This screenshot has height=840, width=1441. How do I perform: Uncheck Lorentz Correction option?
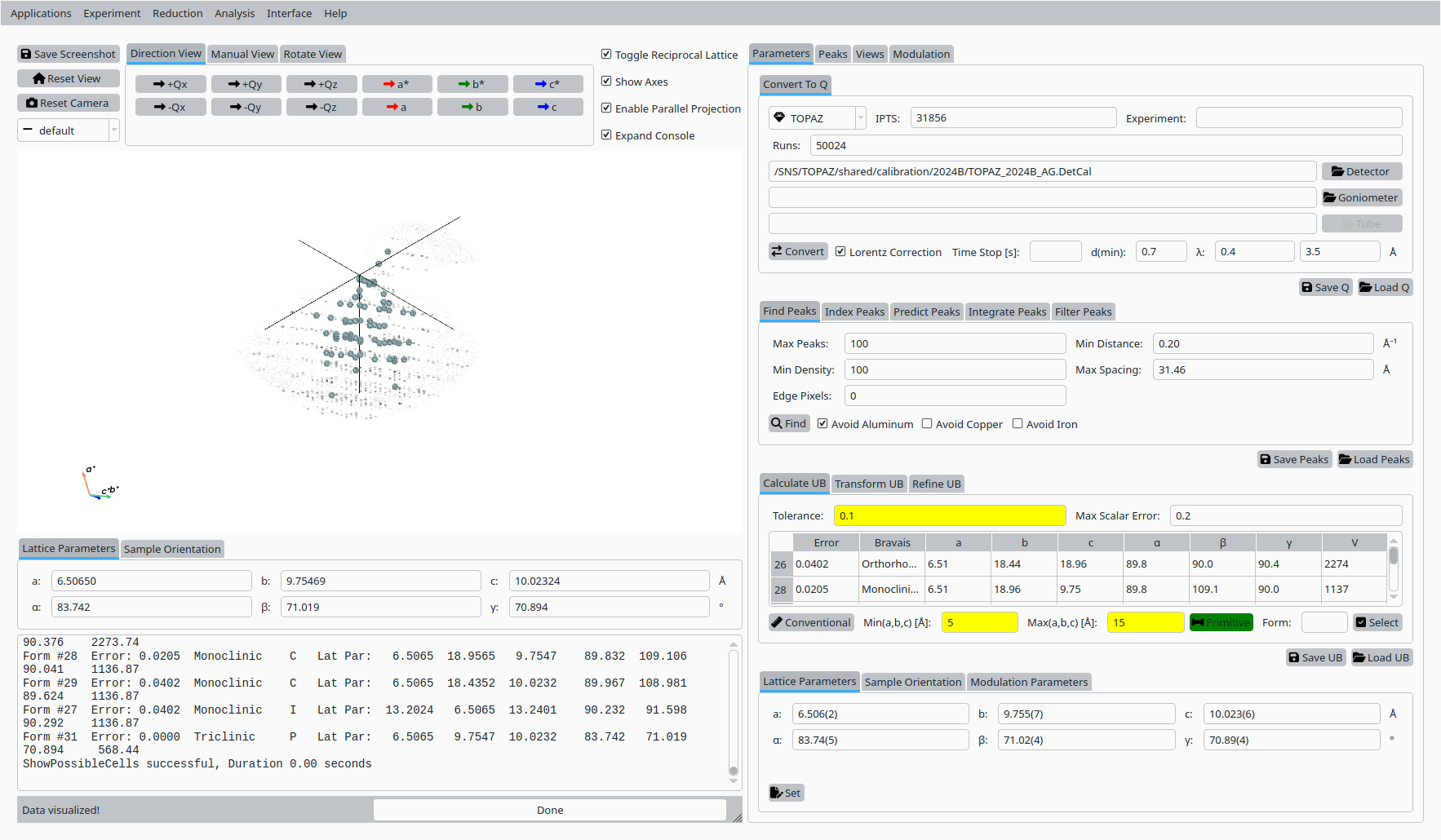coord(840,252)
